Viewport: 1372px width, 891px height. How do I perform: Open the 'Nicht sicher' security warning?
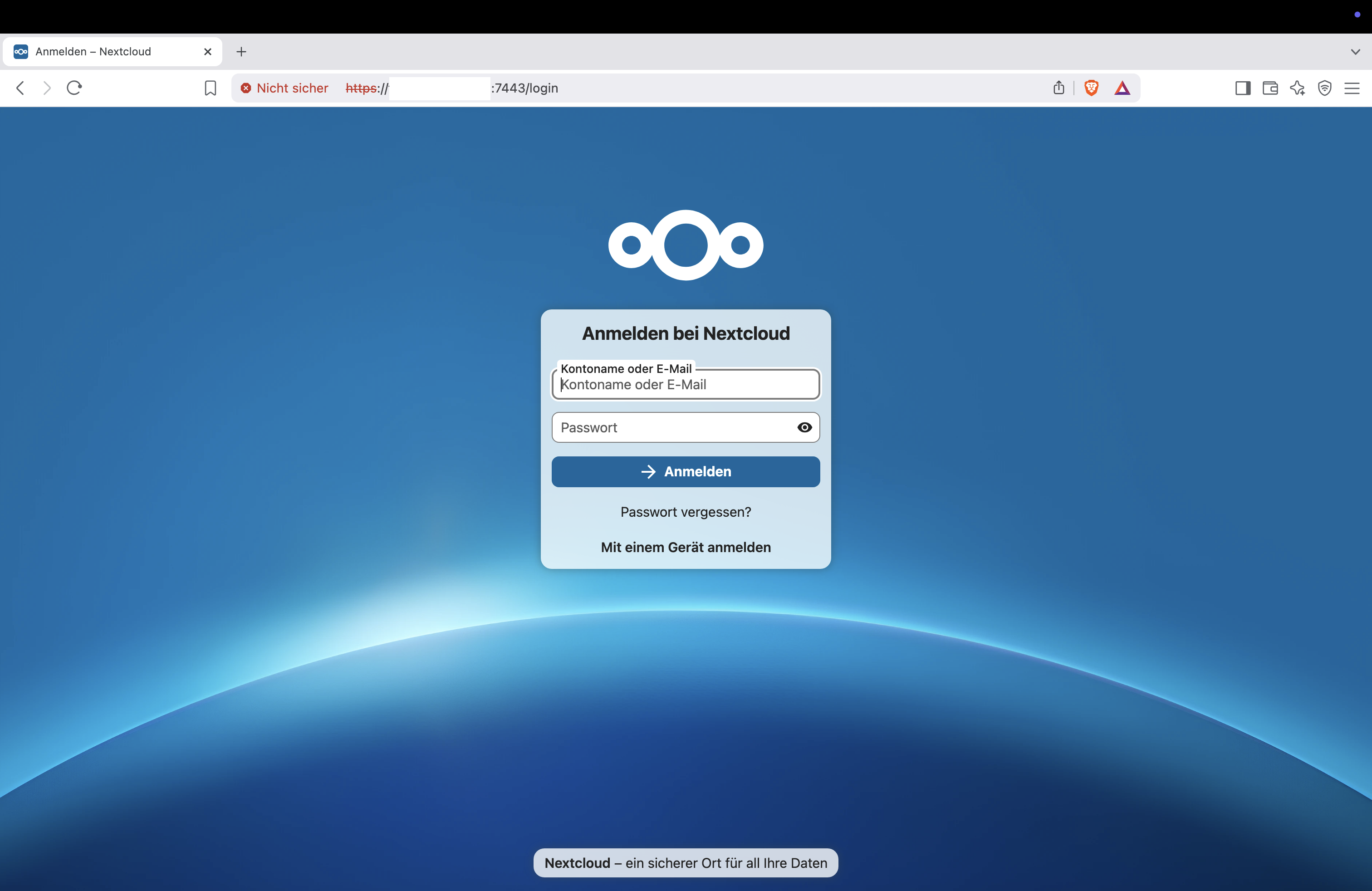click(284, 88)
